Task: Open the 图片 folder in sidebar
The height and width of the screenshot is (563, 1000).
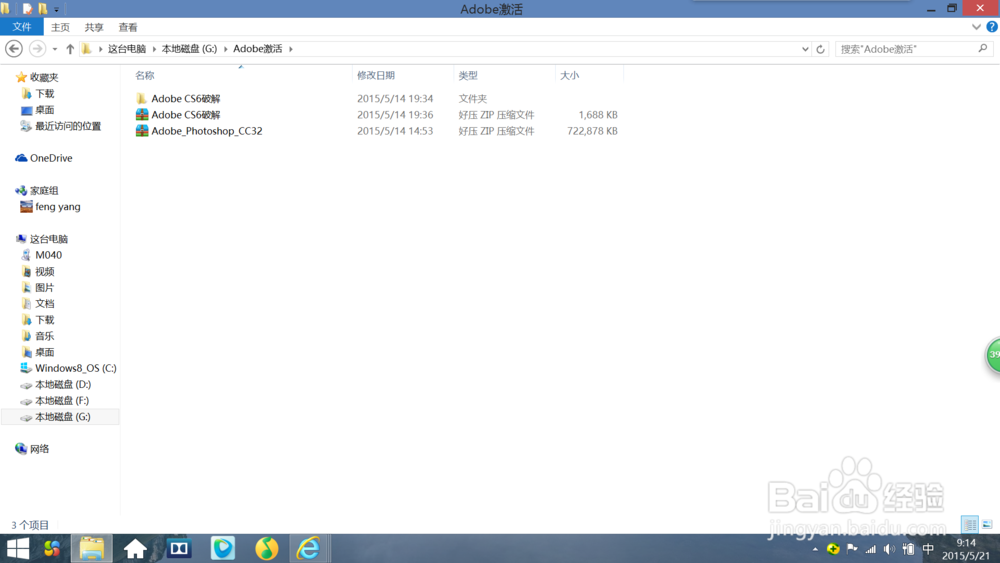Action: click(x=44, y=288)
